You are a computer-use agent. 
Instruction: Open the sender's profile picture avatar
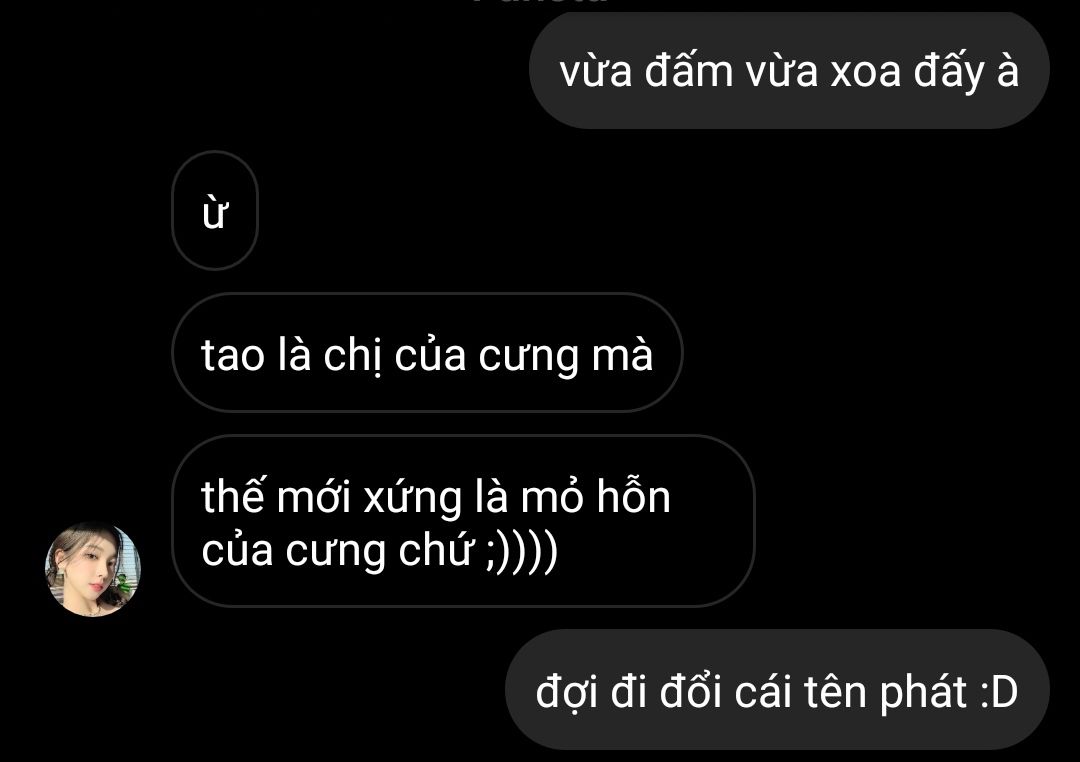[x=93, y=570]
